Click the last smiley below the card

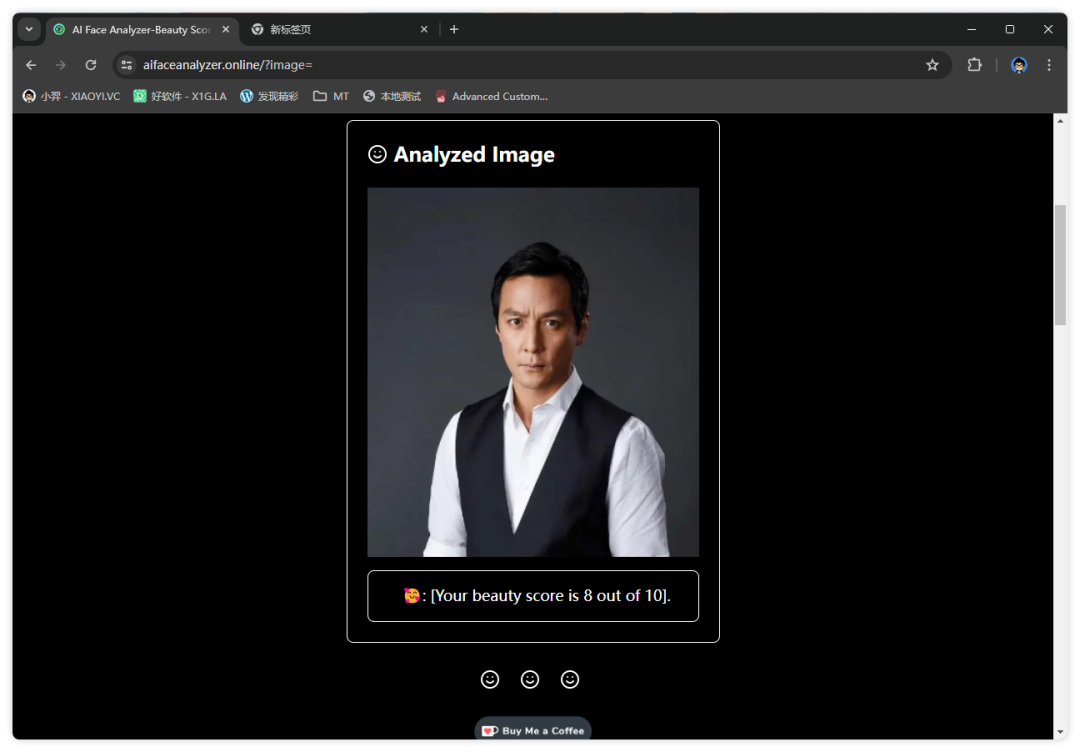(570, 680)
